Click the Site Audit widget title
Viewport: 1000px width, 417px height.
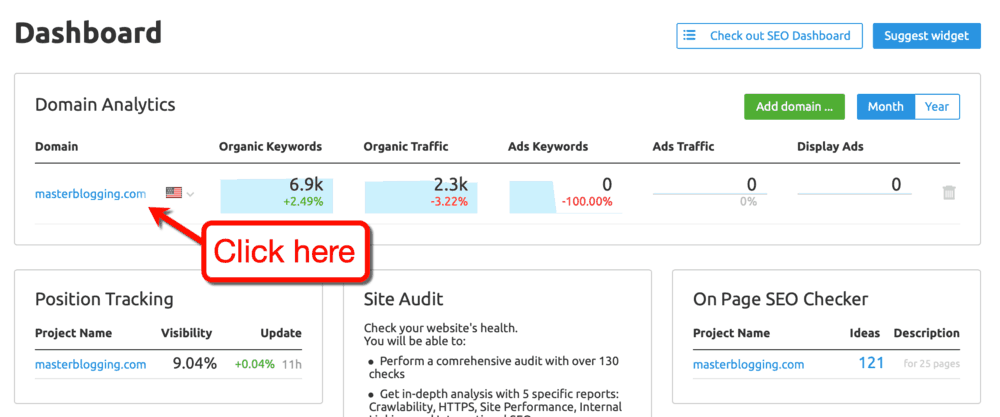tap(404, 299)
